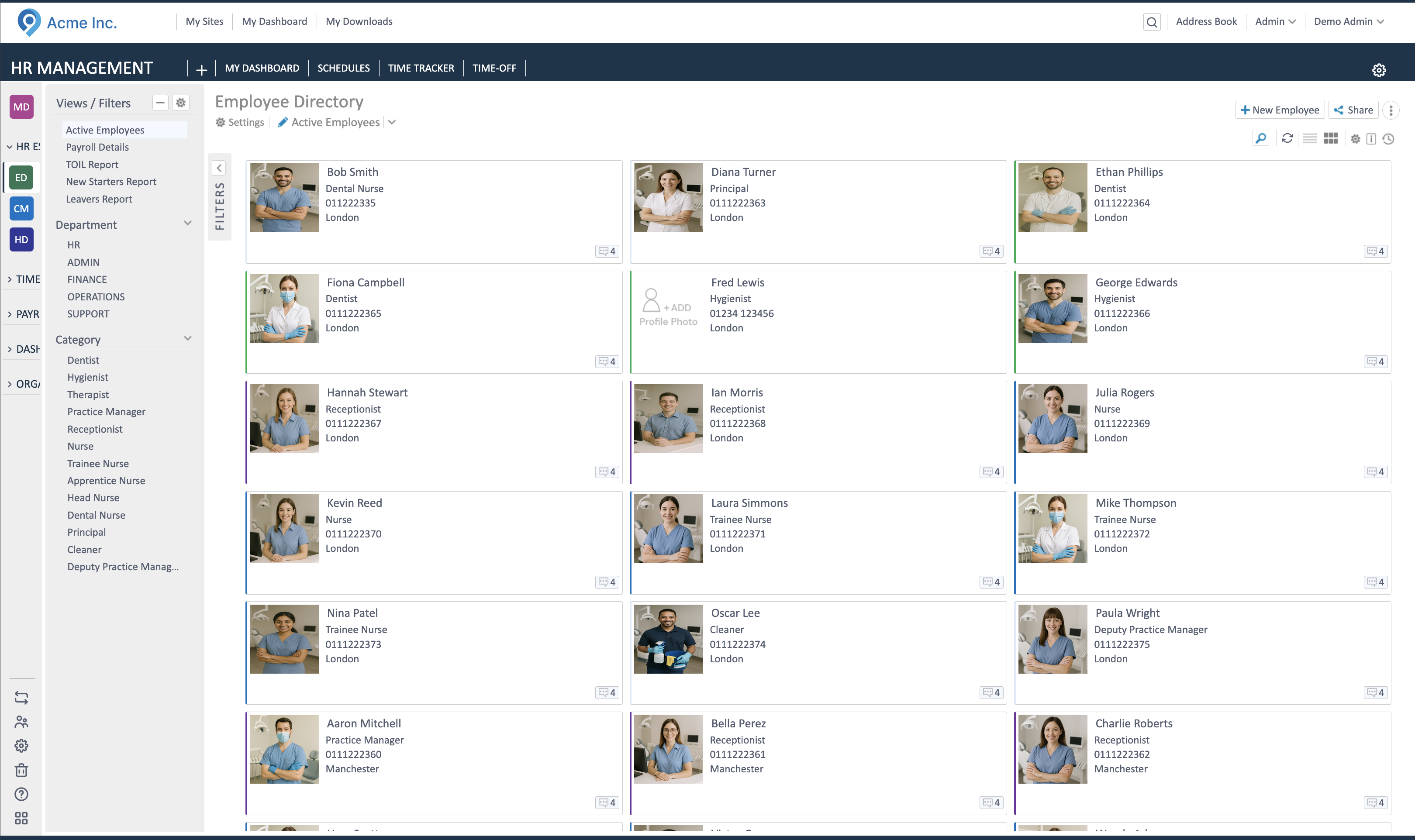Expand the Department filter section
Image resolution: width=1415 pixels, height=840 pixels.
point(187,223)
